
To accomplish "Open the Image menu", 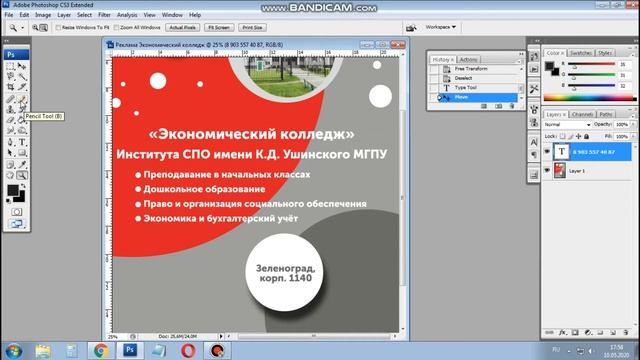I will [x=43, y=15].
